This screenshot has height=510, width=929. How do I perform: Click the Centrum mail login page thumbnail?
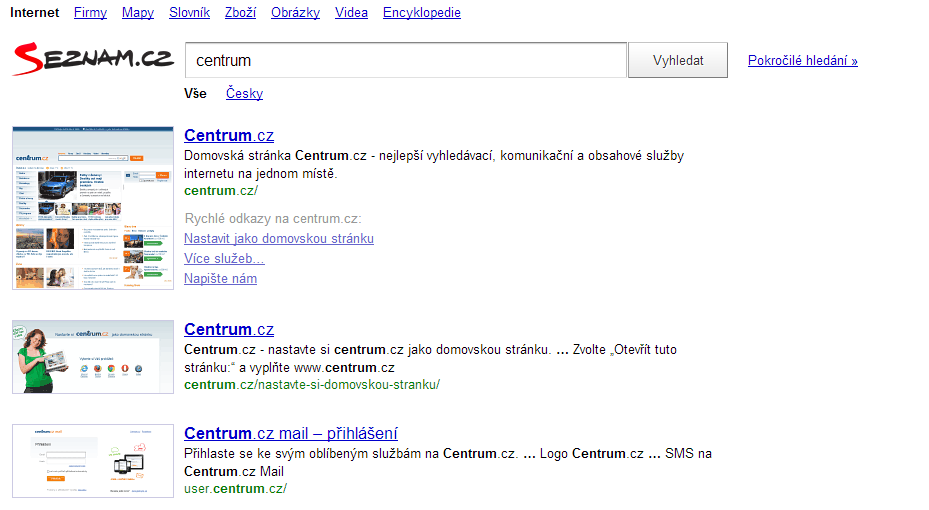pyautogui.click(x=93, y=461)
